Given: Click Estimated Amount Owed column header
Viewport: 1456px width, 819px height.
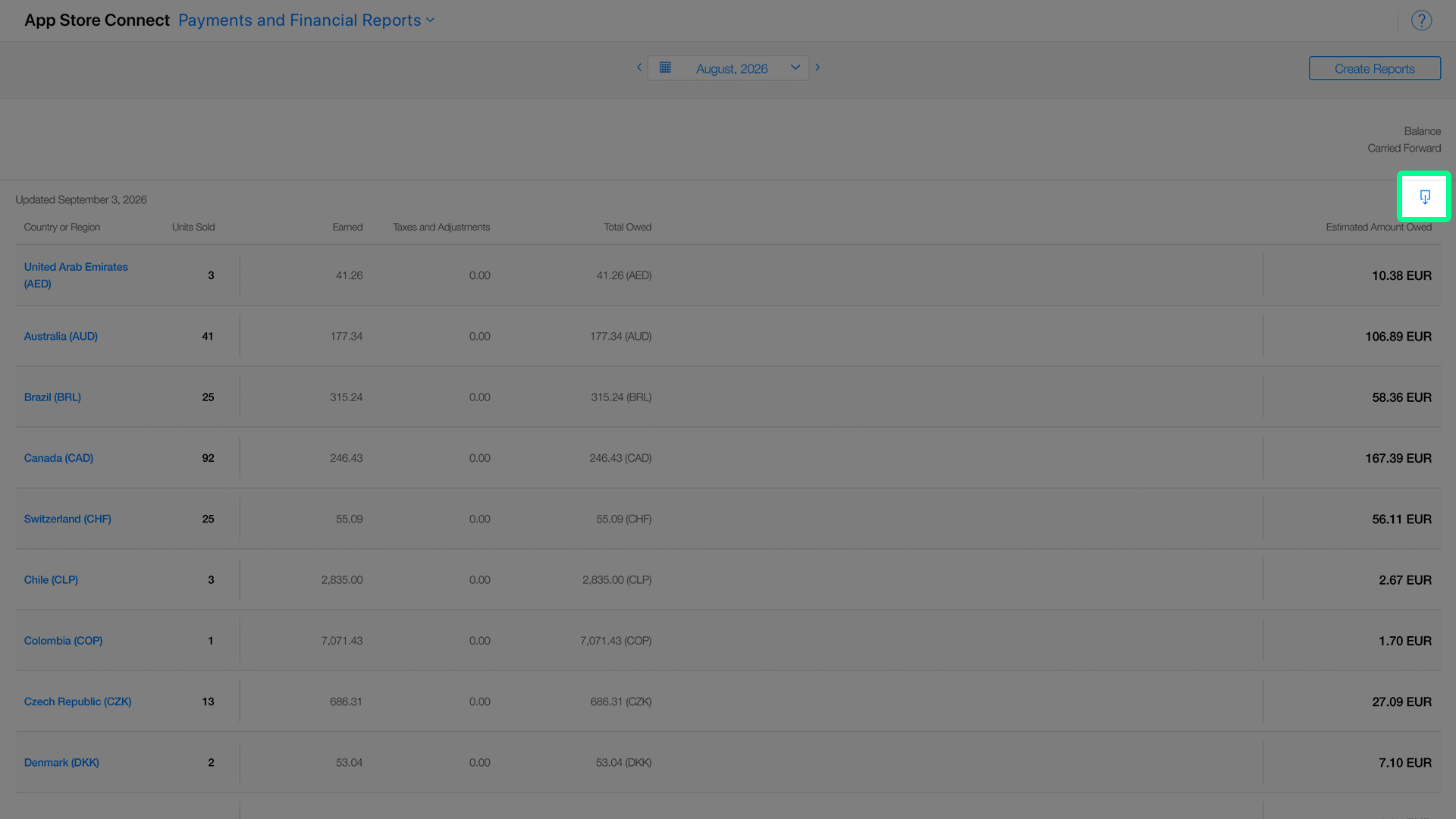Looking at the screenshot, I should (x=1379, y=227).
